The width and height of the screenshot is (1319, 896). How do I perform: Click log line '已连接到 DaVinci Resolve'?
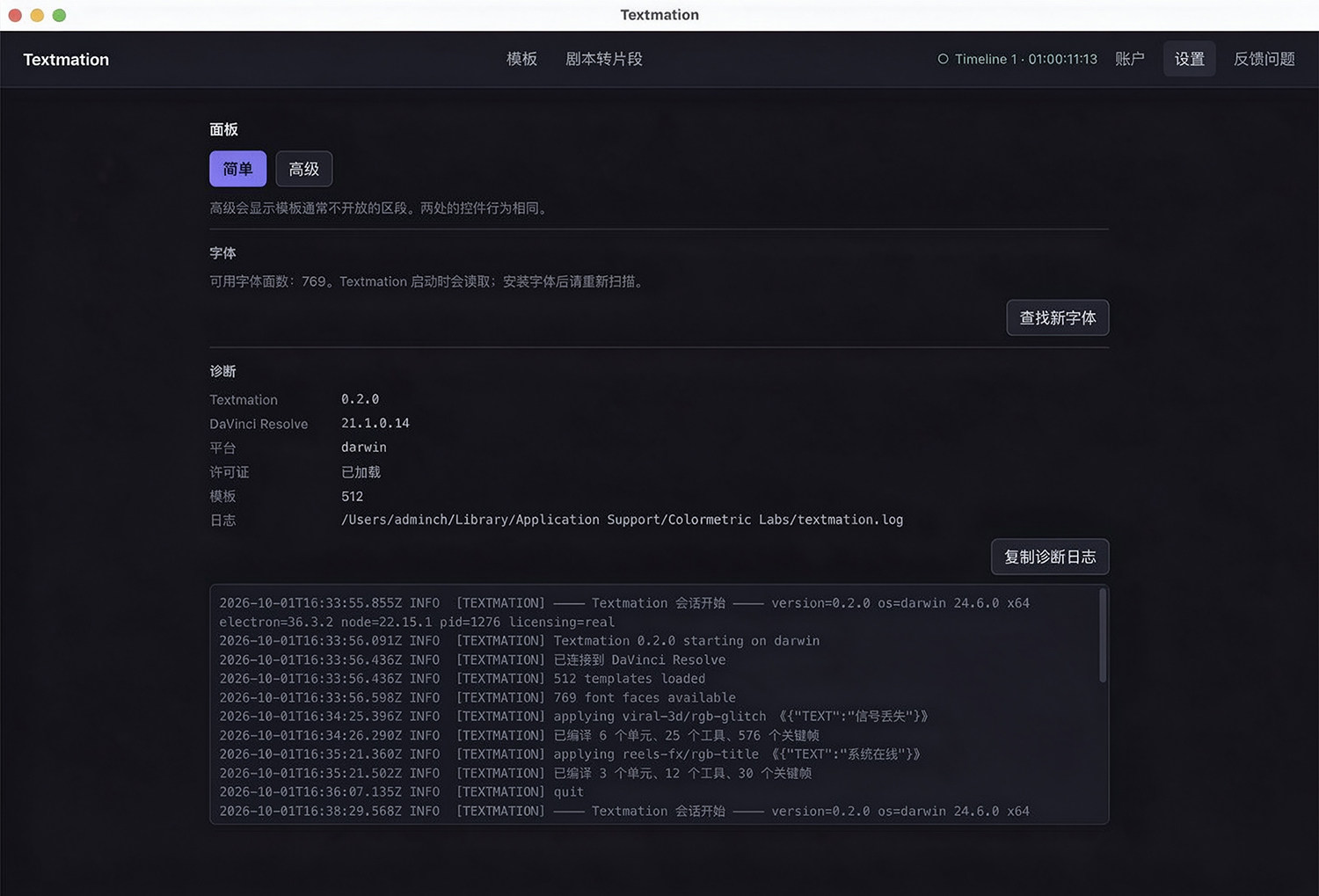[472, 659]
